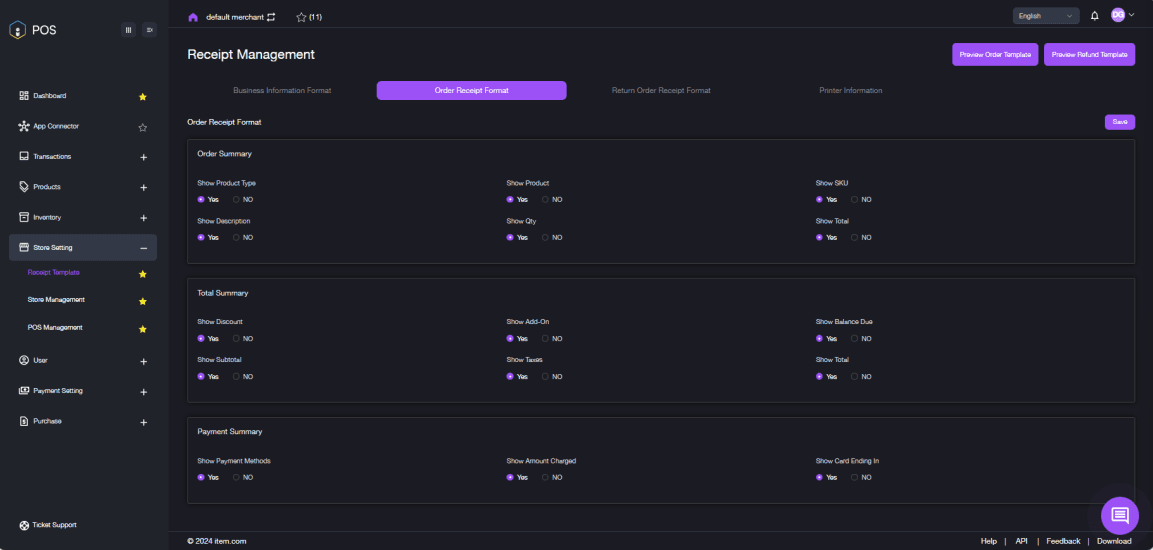Click the notification bell icon
Viewport: 1153px width, 550px height.
[x=1094, y=15]
